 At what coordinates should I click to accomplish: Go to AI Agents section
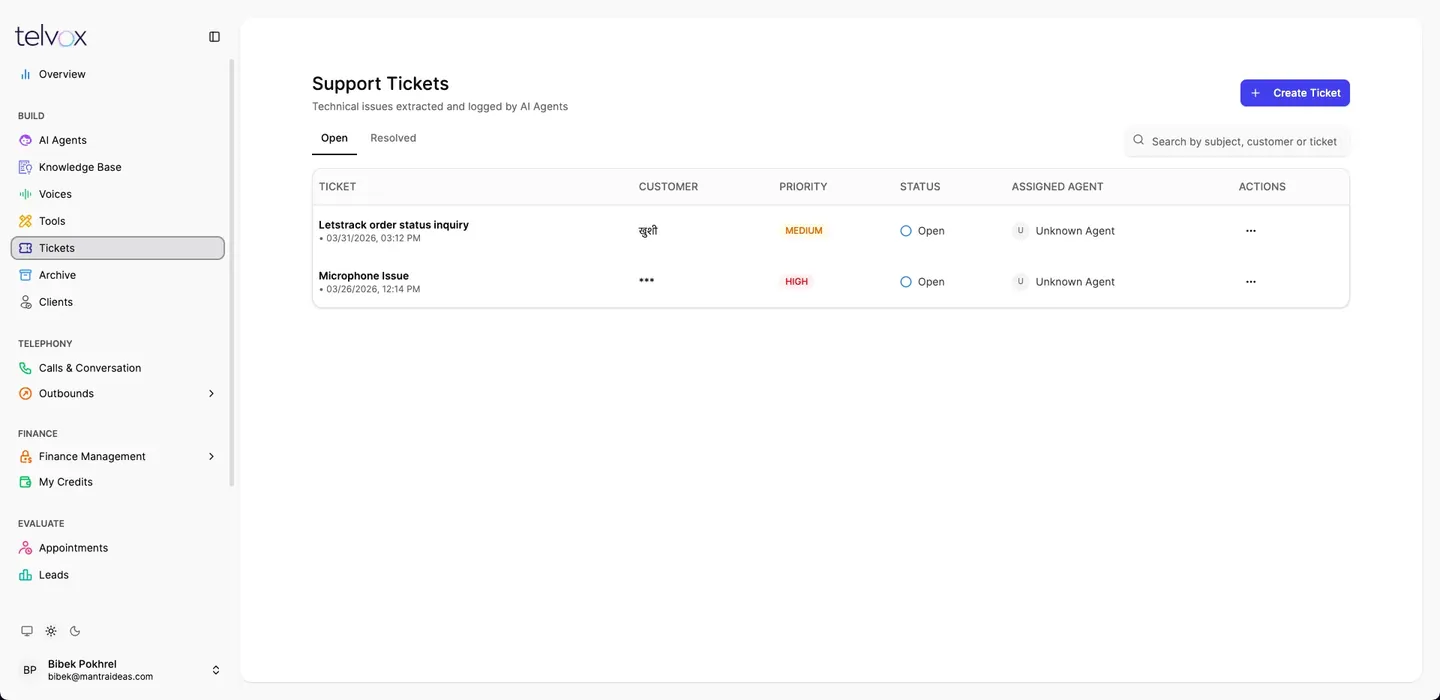(x=118, y=140)
